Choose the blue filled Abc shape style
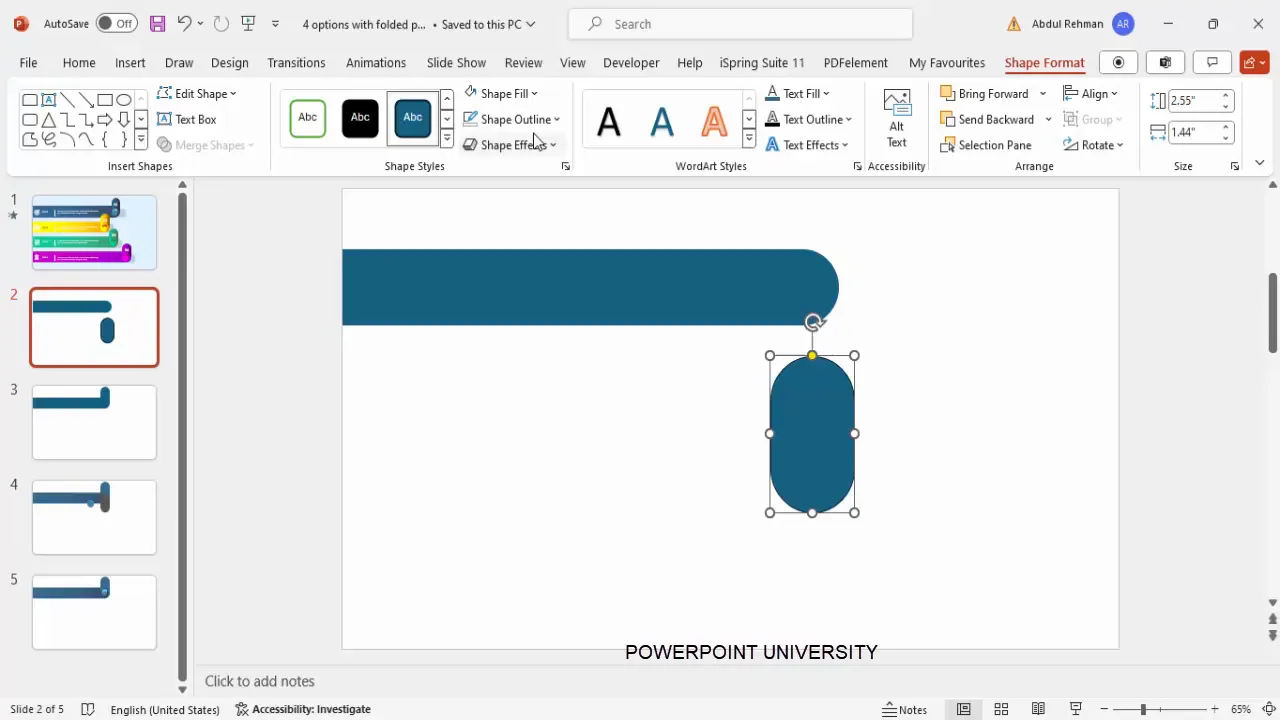1280x720 pixels. [x=412, y=118]
